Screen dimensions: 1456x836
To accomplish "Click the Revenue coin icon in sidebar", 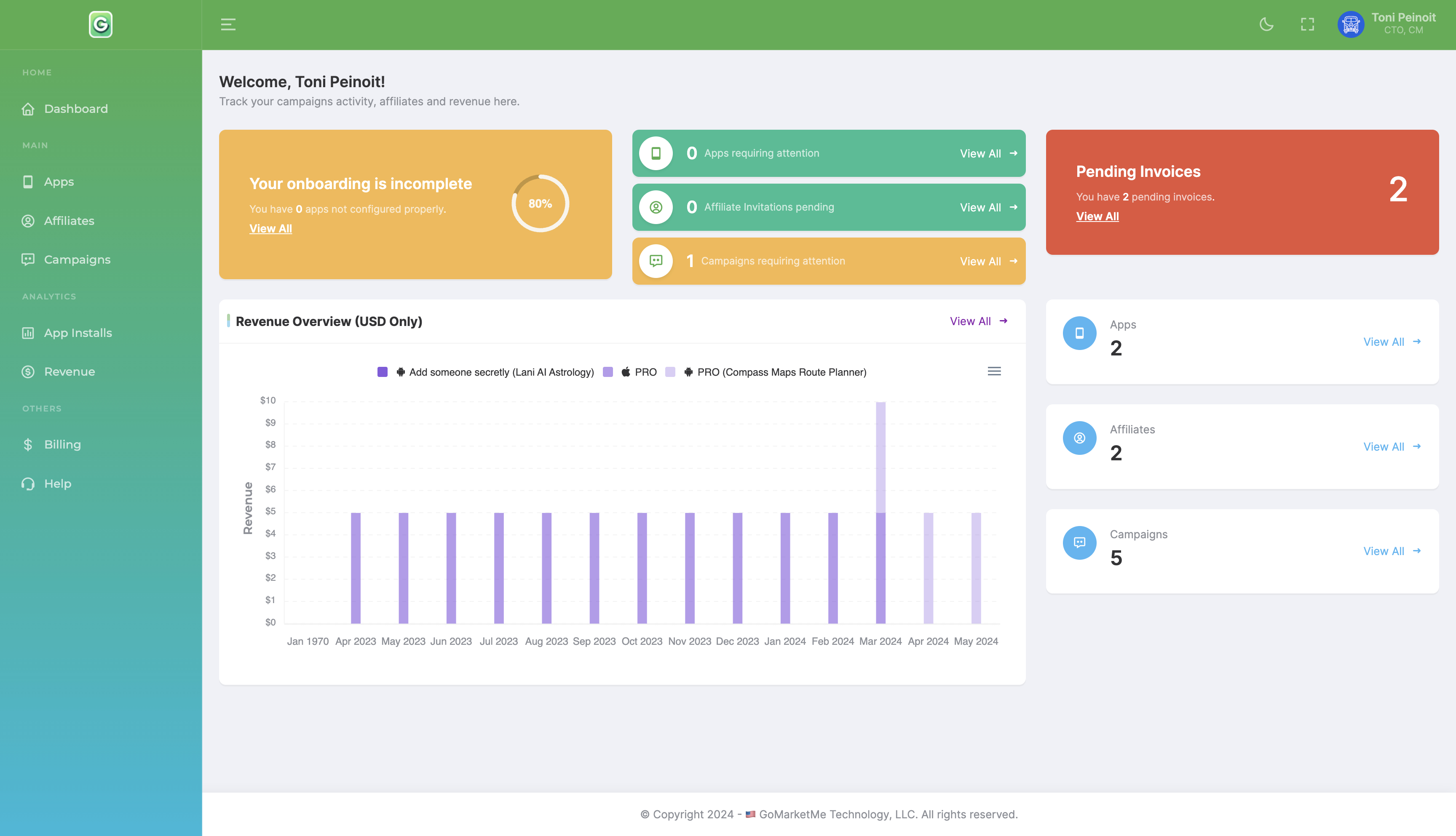I will [27, 371].
